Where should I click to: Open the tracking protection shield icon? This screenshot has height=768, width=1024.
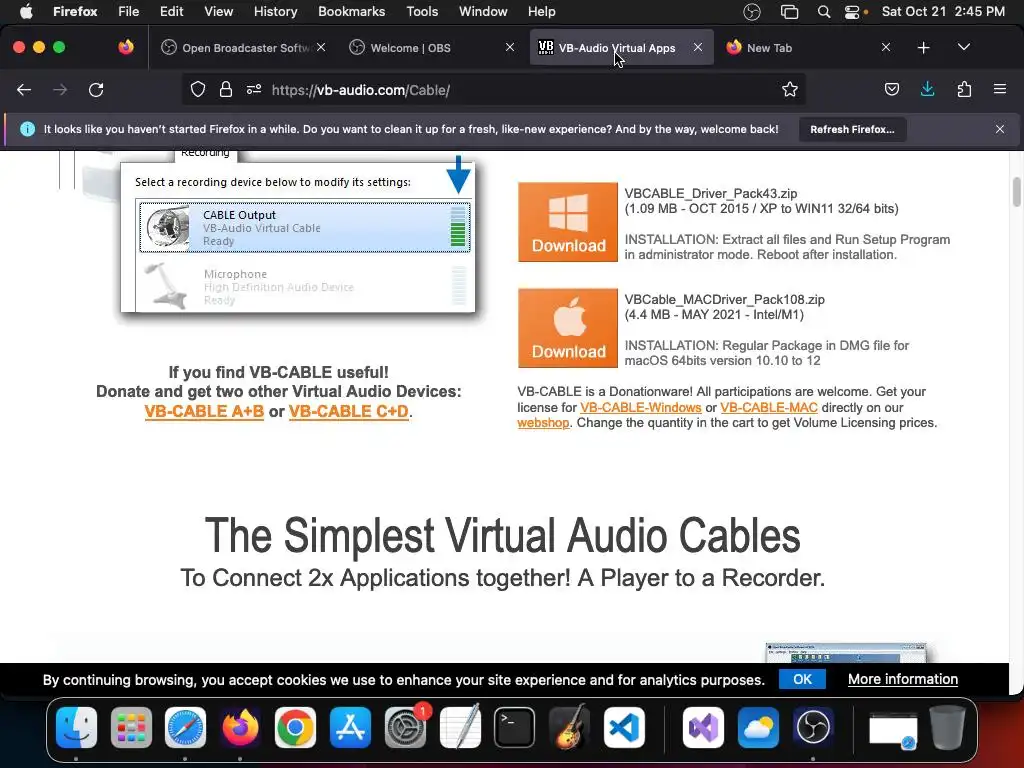[198, 89]
